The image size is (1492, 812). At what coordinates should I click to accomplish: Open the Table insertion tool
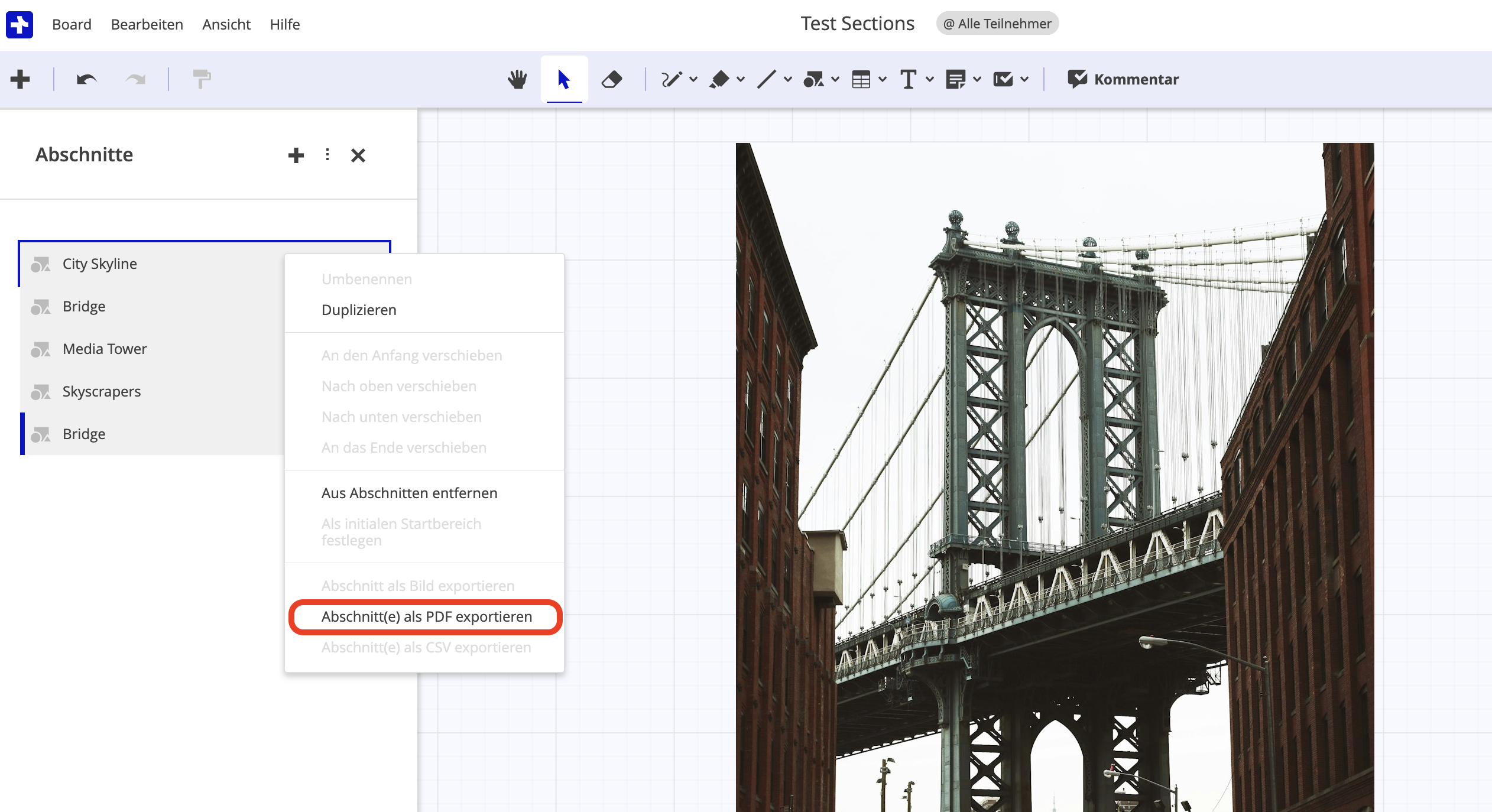point(861,79)
